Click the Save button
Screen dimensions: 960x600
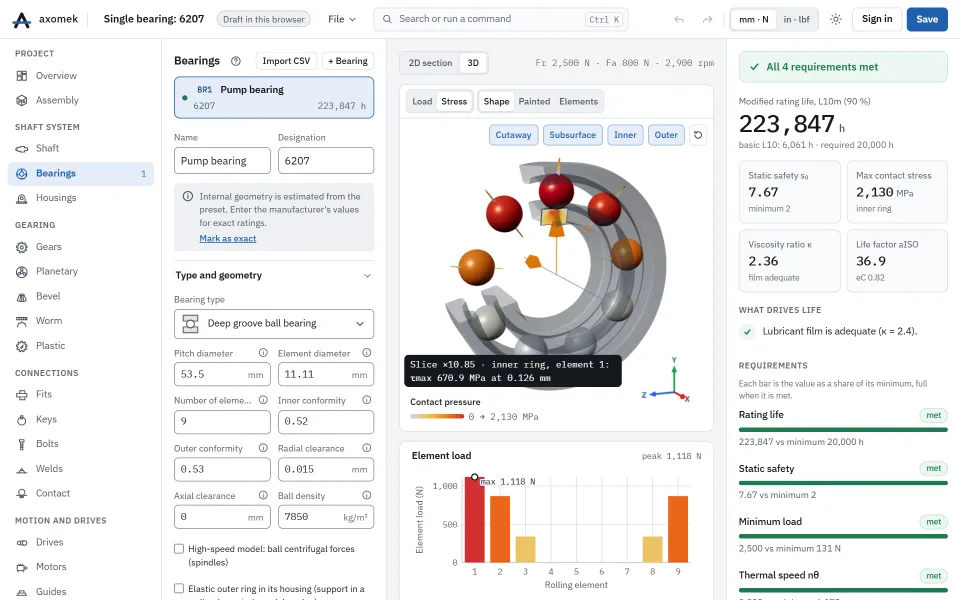927,20
